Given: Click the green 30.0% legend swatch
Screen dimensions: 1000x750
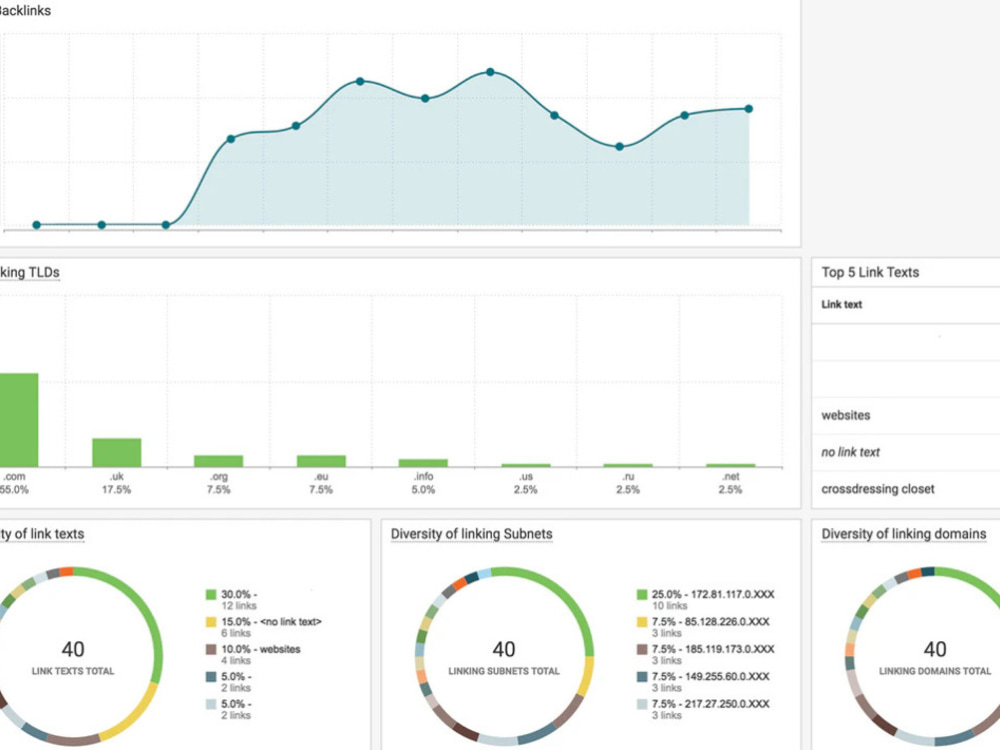Looking at the screenshot, I should pos(211,594).
